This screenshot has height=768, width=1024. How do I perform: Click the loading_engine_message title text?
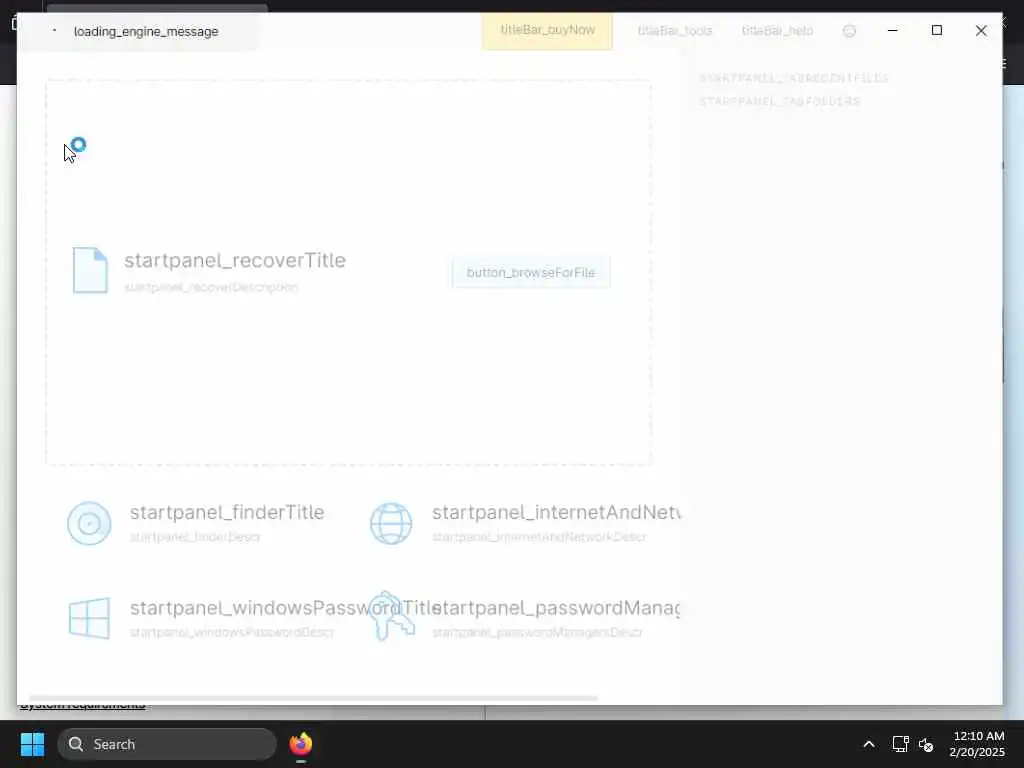[x=146, y=31]
